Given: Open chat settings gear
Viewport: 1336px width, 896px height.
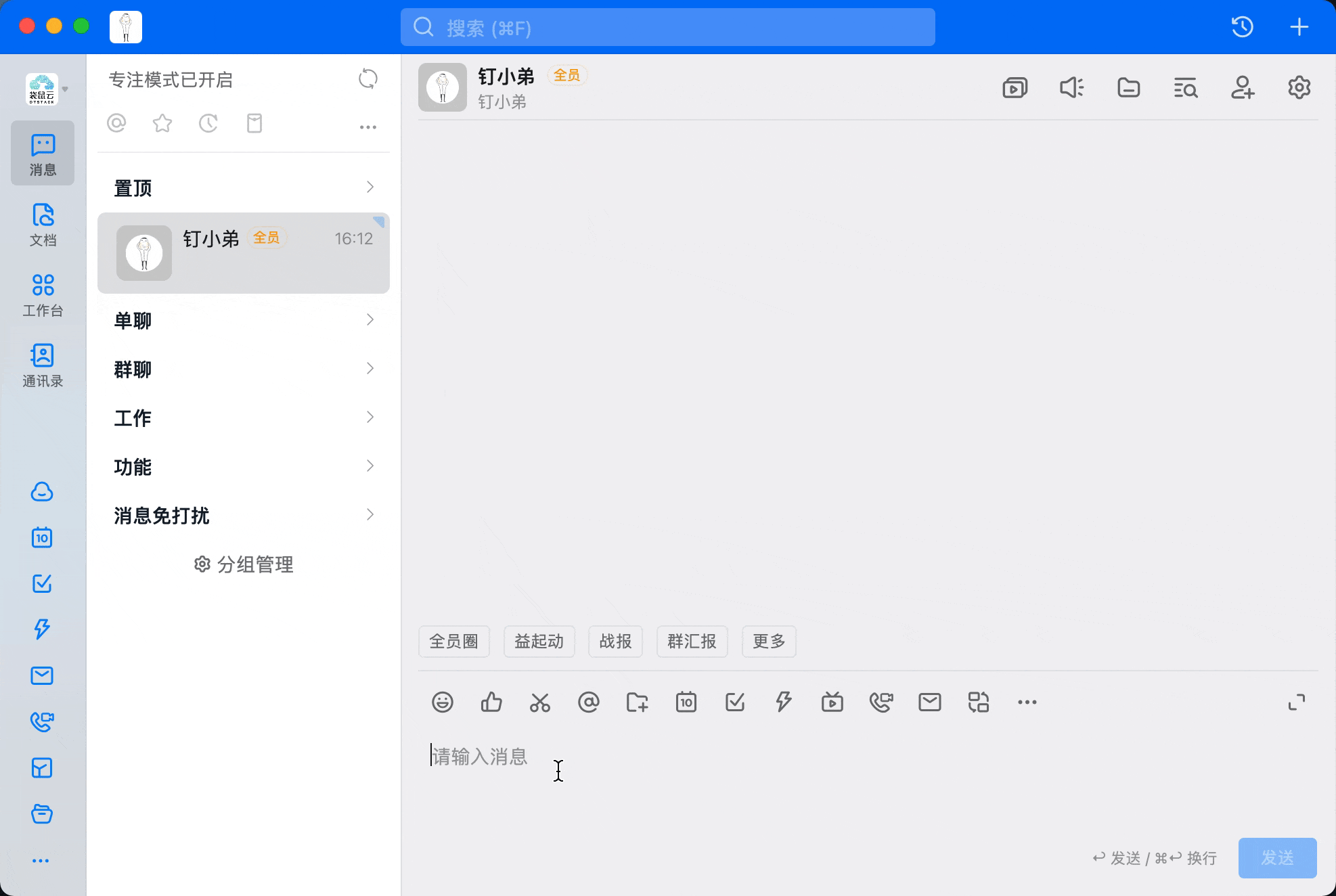Looking at the screenshot, I should (1299, 88).
